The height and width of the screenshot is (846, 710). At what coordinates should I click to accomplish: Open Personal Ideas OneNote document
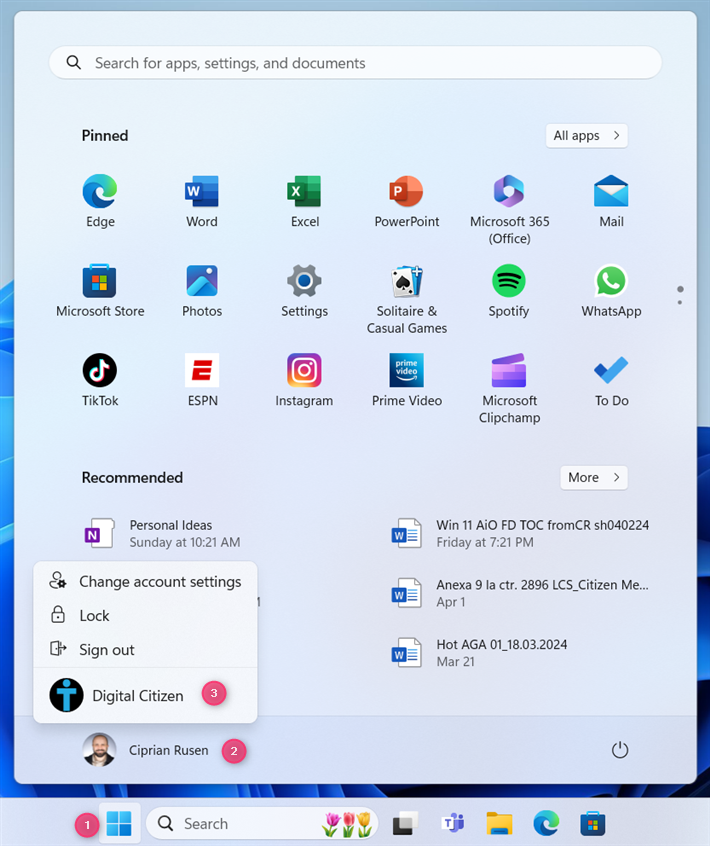[x=162, y=533]
